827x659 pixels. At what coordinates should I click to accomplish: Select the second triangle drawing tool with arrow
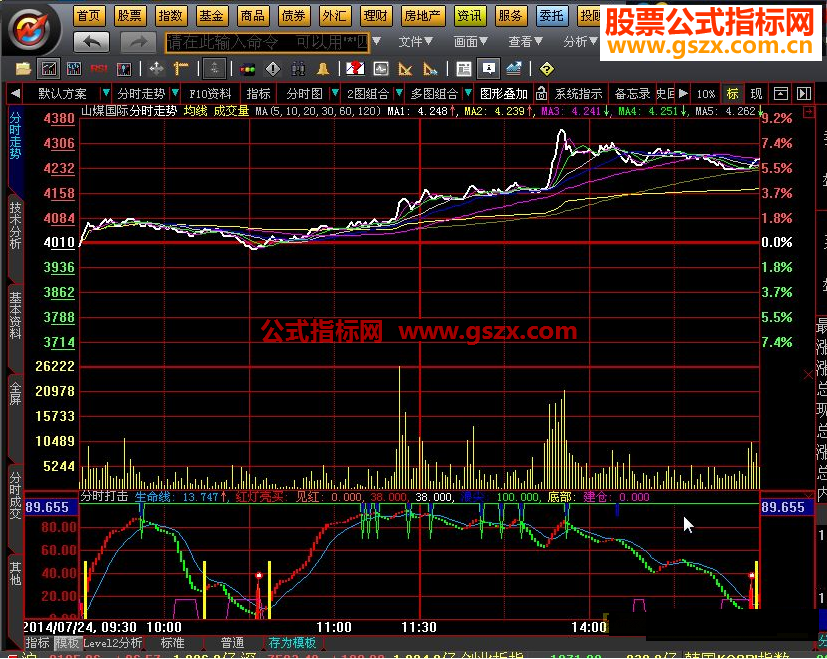pos(430,69)
